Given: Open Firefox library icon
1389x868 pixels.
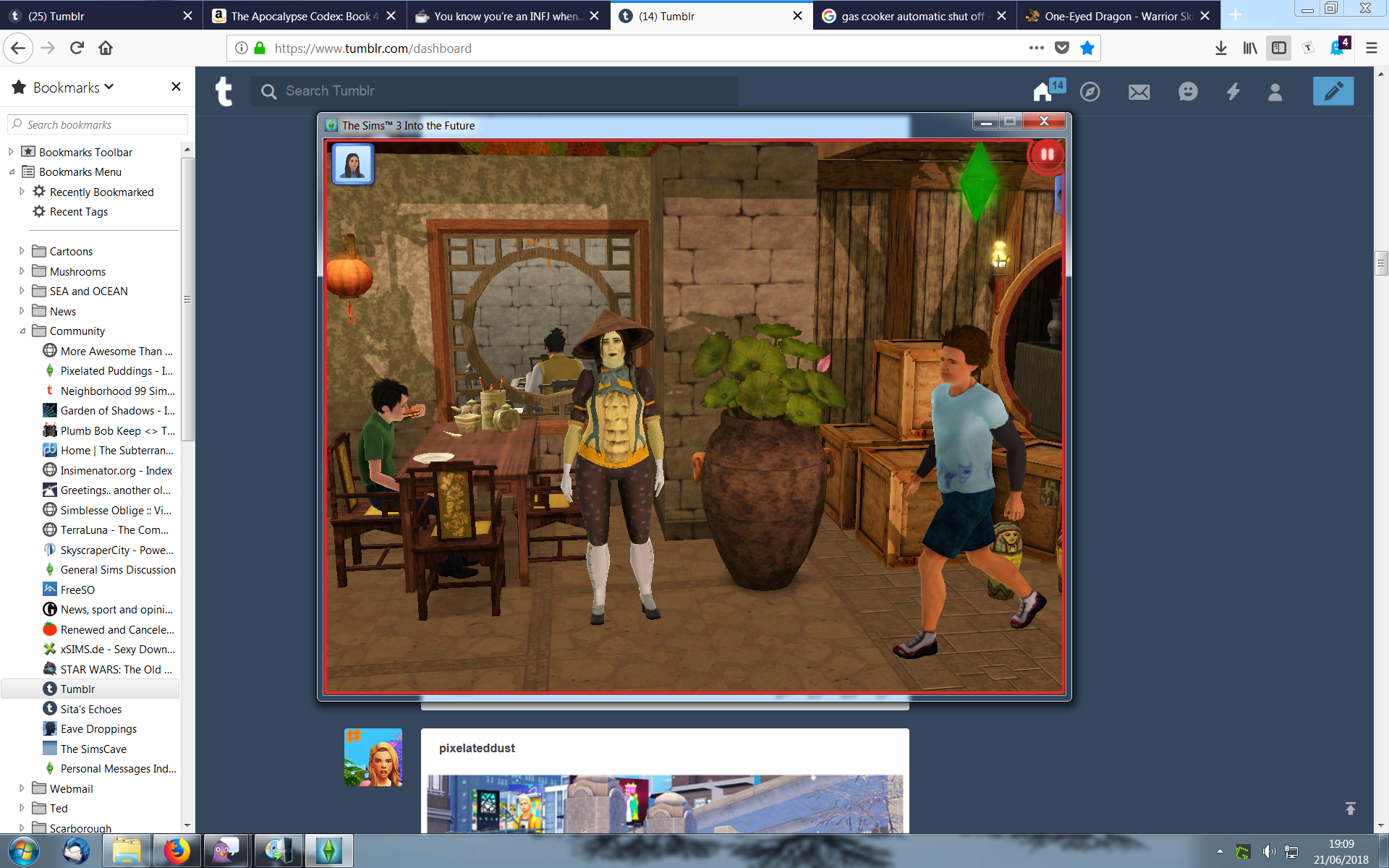Looking at the screenshot, I should click(1250, 48).
